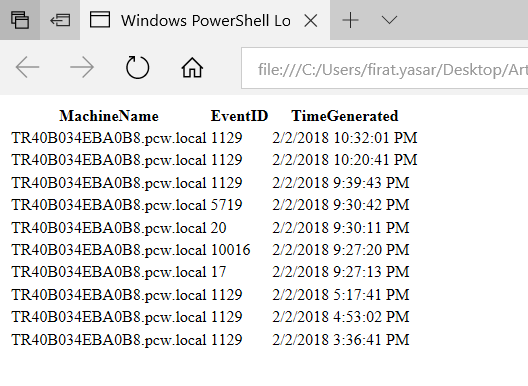This screenshot has height=386, width=528.
Task: Select machine name in event 20 row
Action: 109,228
